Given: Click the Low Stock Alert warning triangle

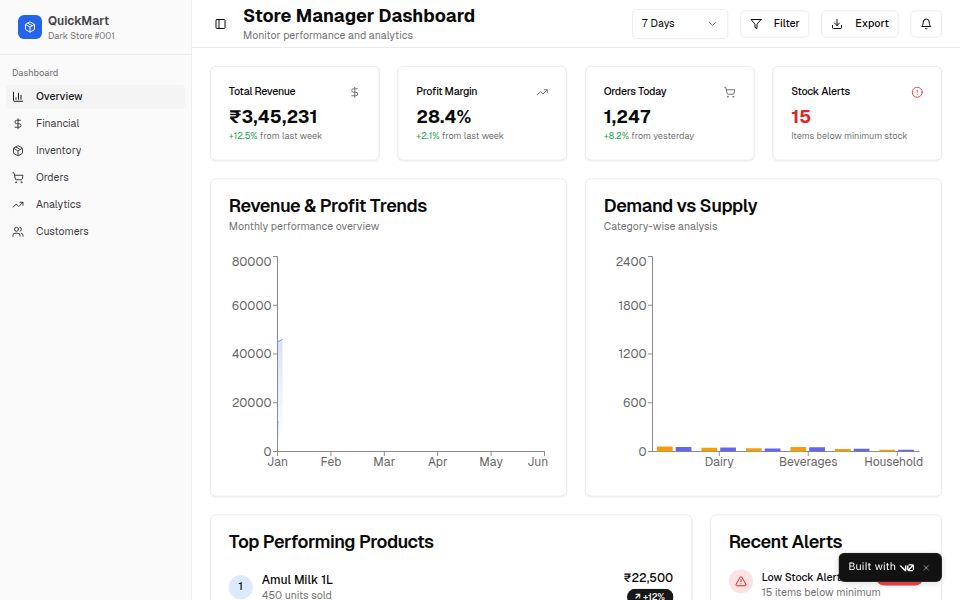Looking at the screenshot, I should click(x=741, y=581).
